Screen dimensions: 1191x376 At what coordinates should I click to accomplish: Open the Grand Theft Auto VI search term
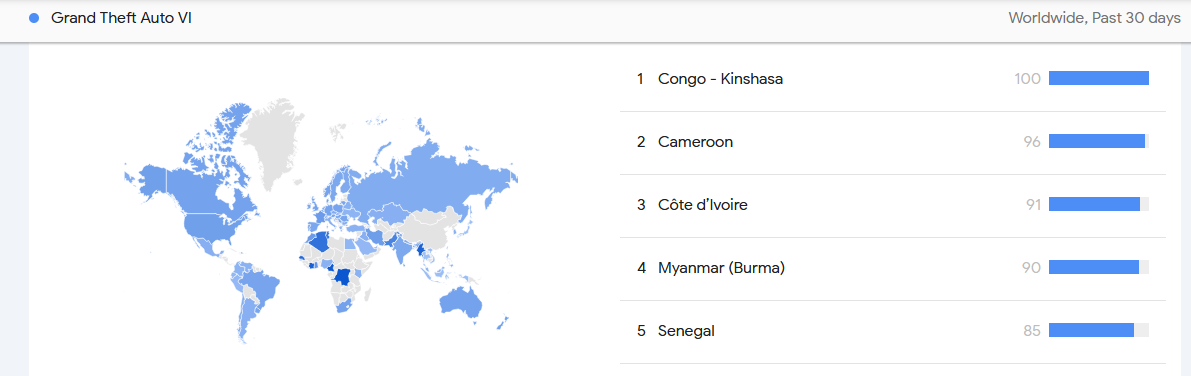(121, 17)
